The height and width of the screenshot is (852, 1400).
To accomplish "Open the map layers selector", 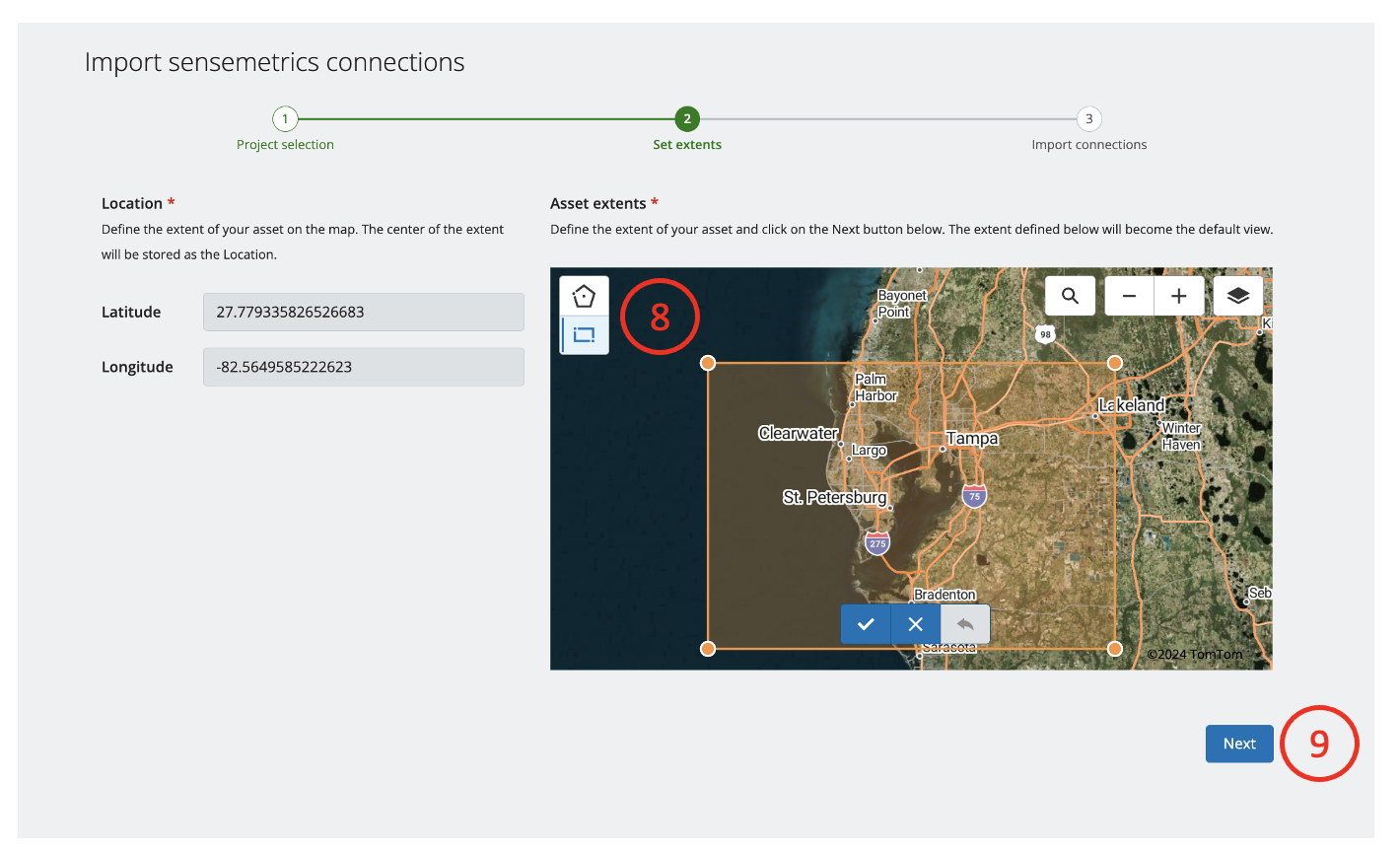I will pos(1238,296).
